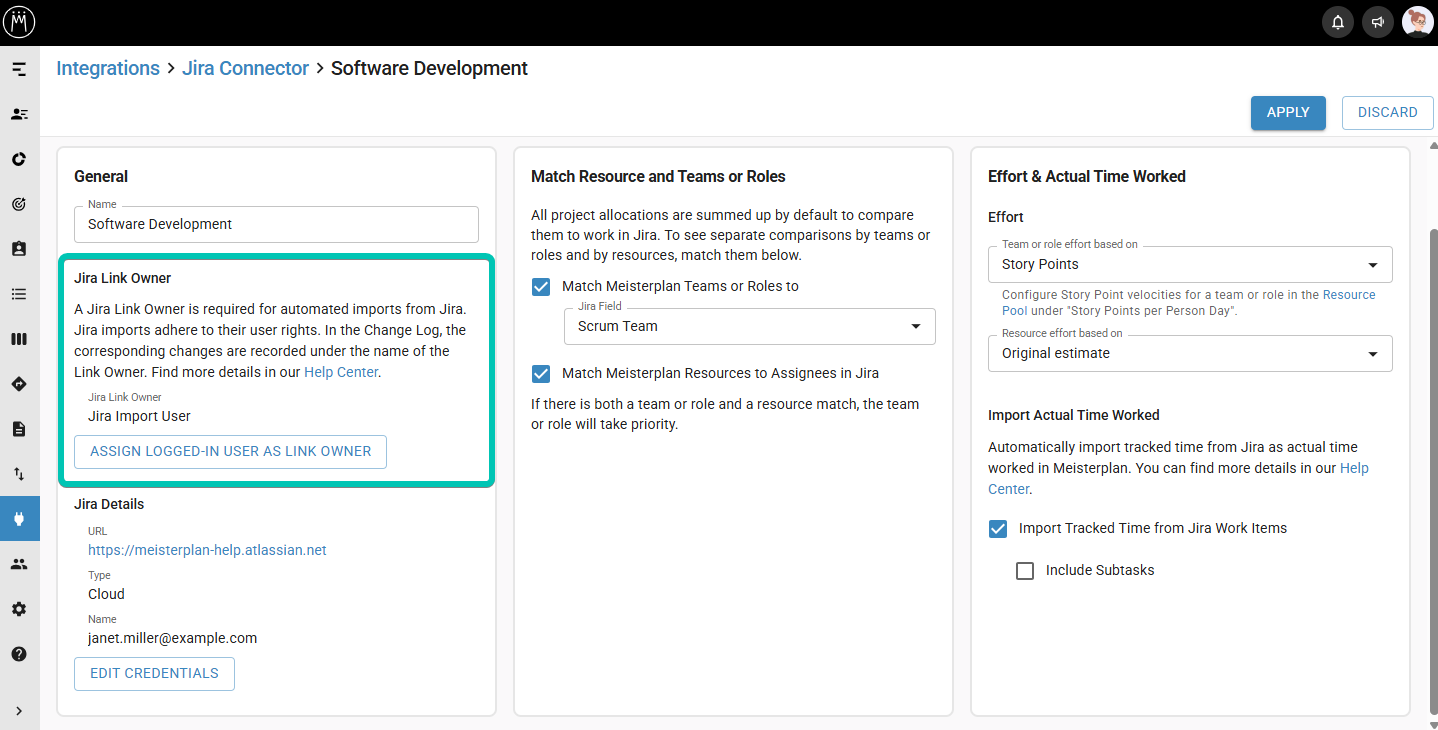The height and width of the screenshot is (730, 1438).
Task: Open the pie chart sidebar icon
Action: (x=19, y=159)
